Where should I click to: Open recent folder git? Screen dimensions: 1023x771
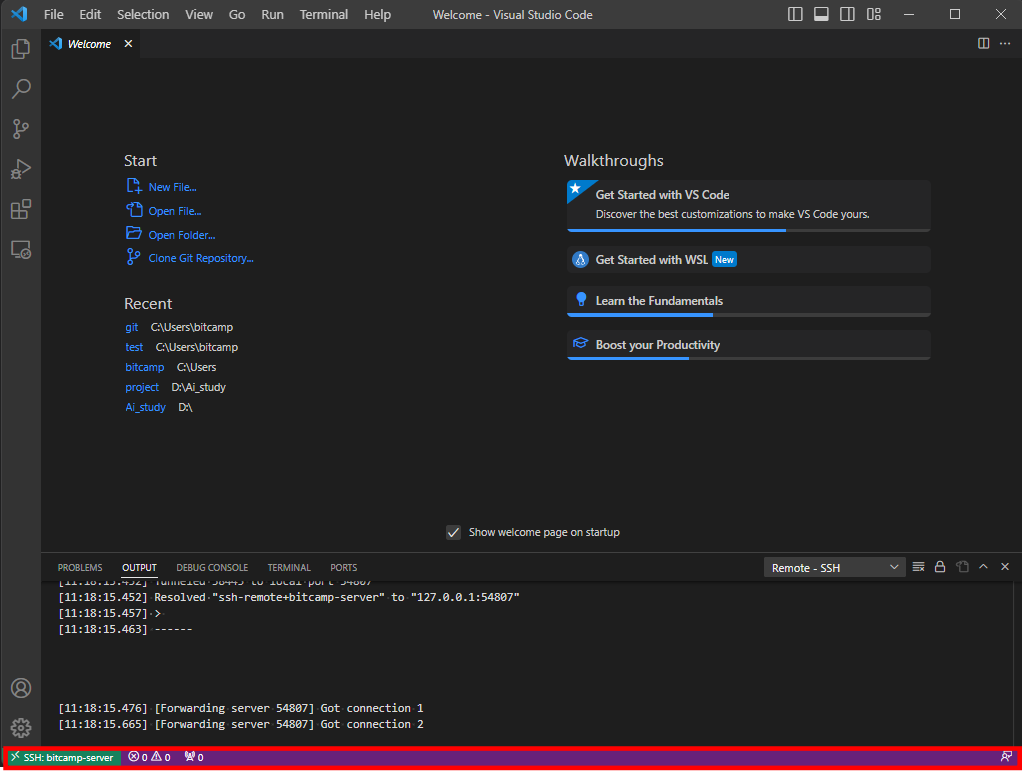click(132, 327)
